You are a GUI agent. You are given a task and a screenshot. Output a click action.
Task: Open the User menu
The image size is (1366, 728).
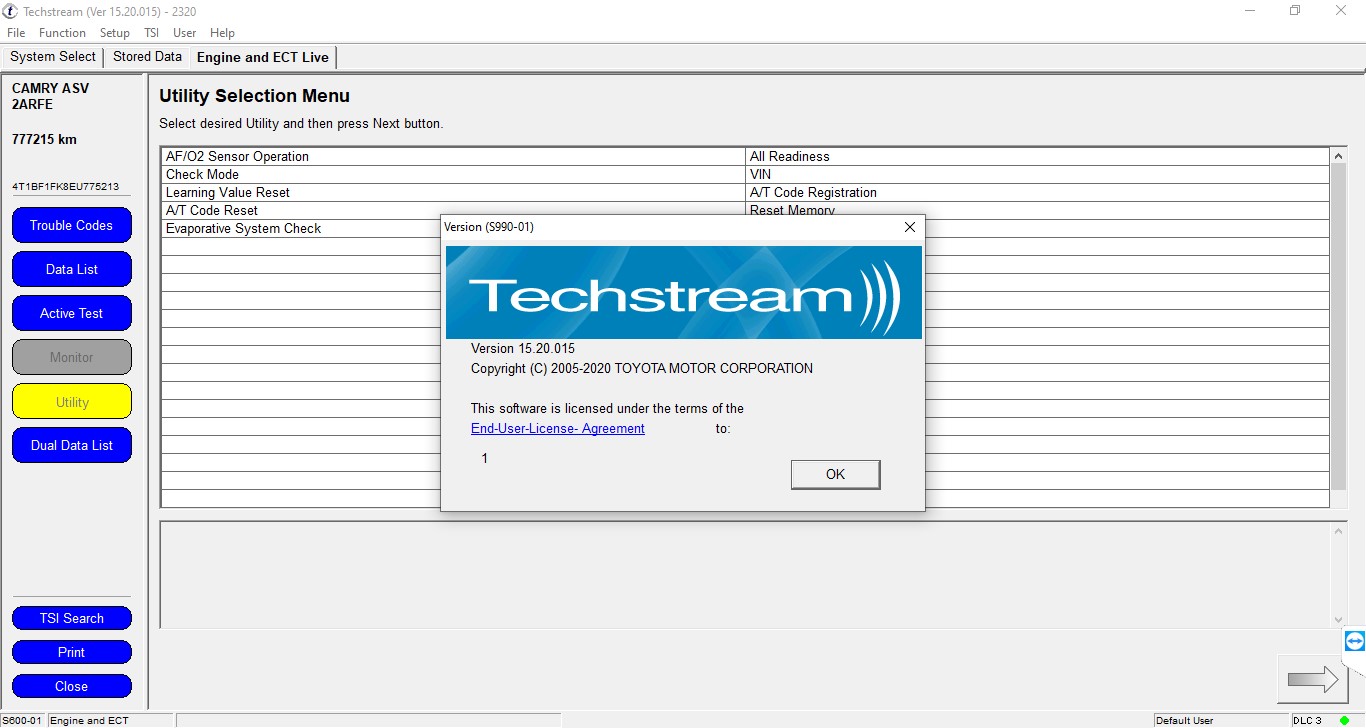[184, 33]
